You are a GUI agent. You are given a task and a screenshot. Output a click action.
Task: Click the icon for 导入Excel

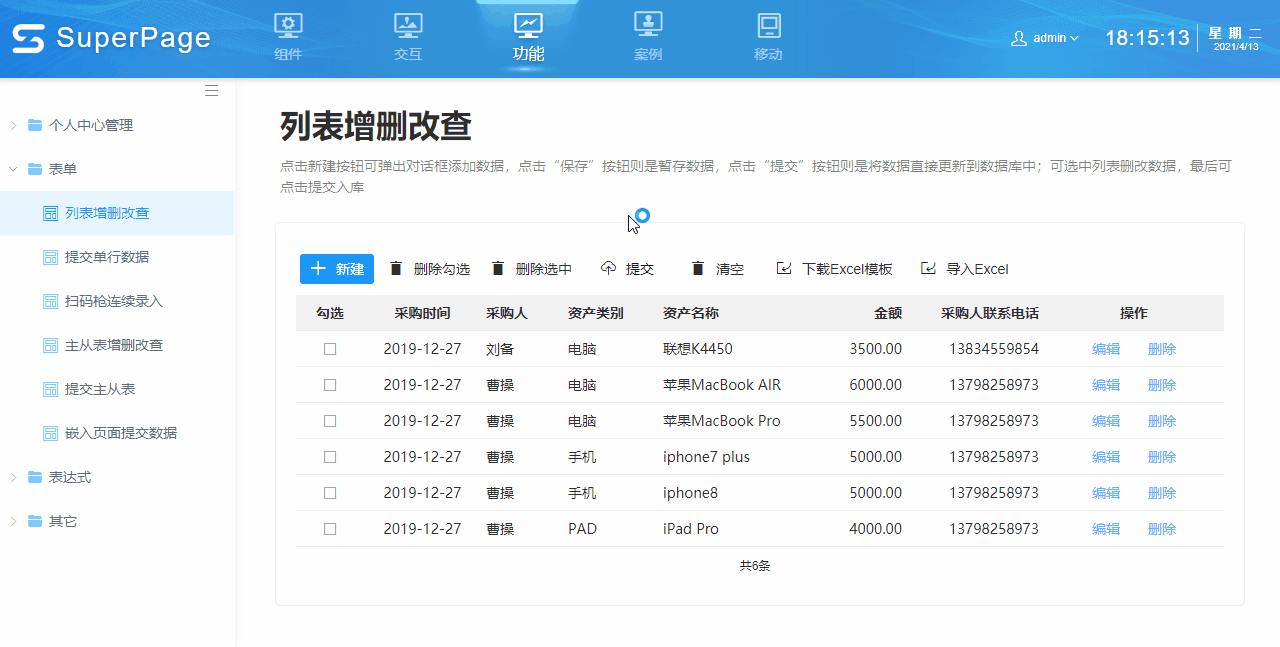click(928, 268)
